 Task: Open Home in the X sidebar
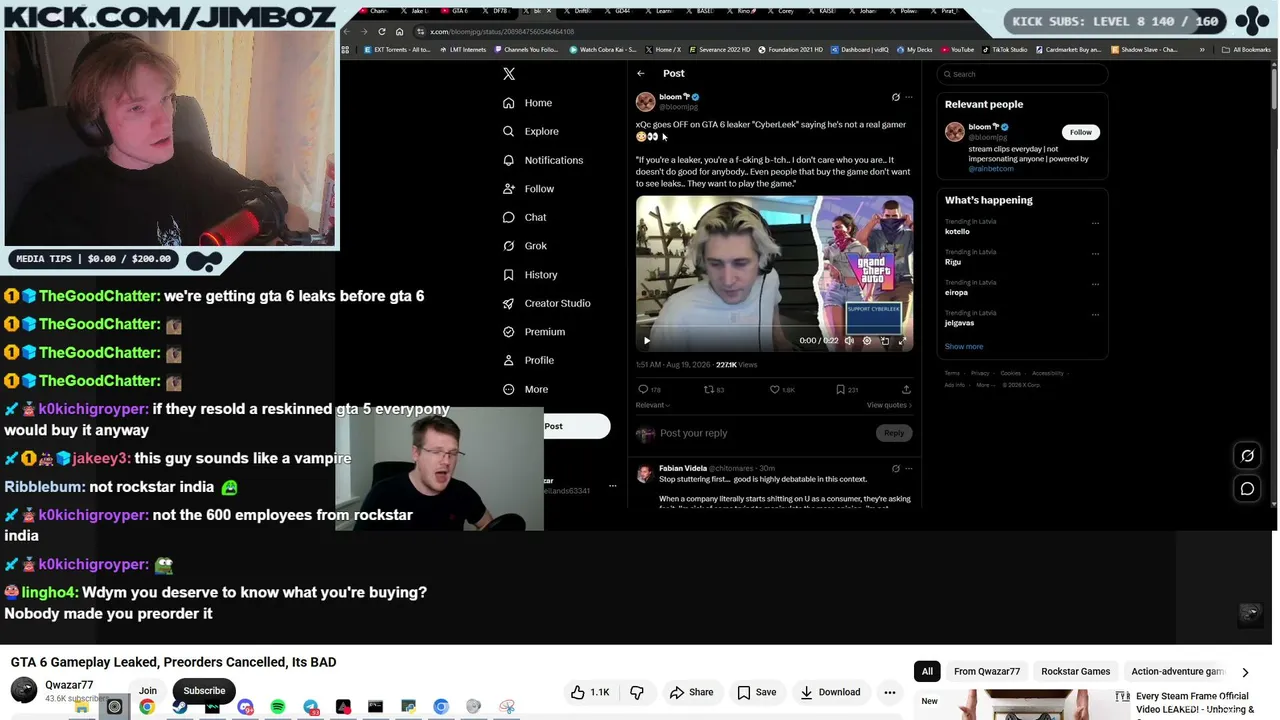pos(528,103)
